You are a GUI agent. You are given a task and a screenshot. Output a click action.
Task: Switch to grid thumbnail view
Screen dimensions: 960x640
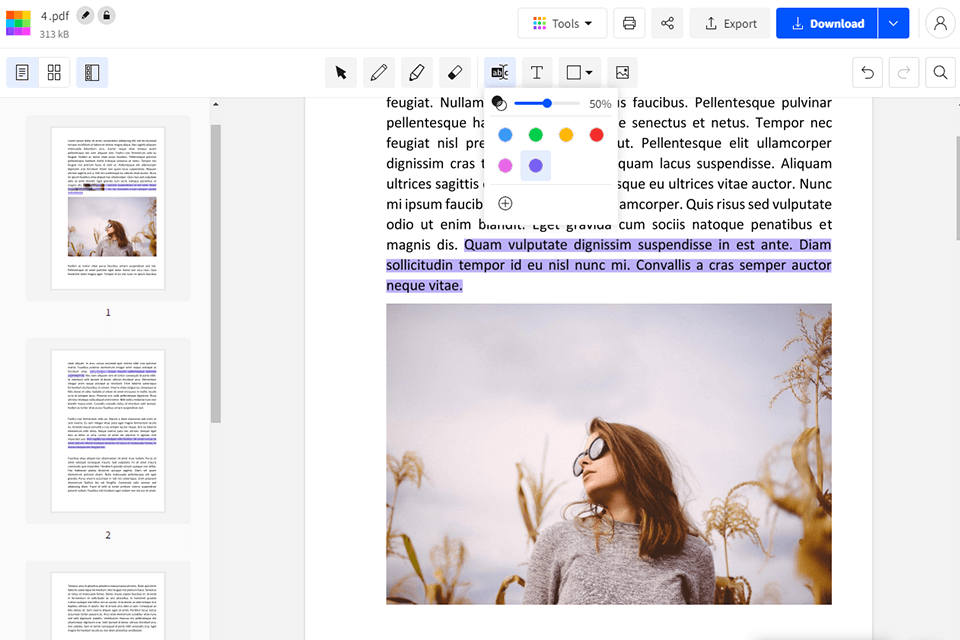54,72
